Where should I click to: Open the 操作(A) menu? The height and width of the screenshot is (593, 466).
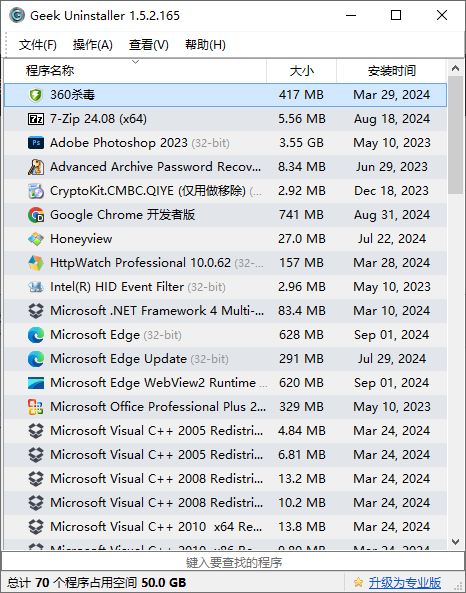[x=93, y=45]
